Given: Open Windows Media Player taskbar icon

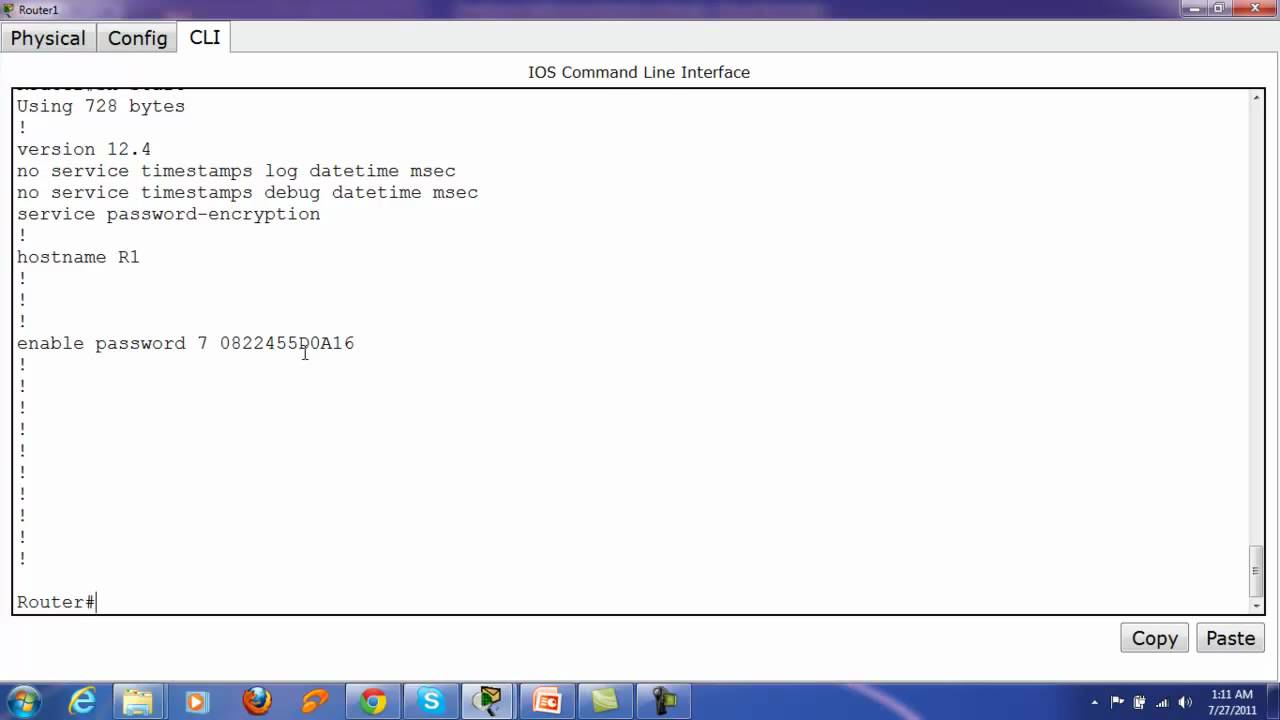Looking at the screenshot, I should click(196, 701).
